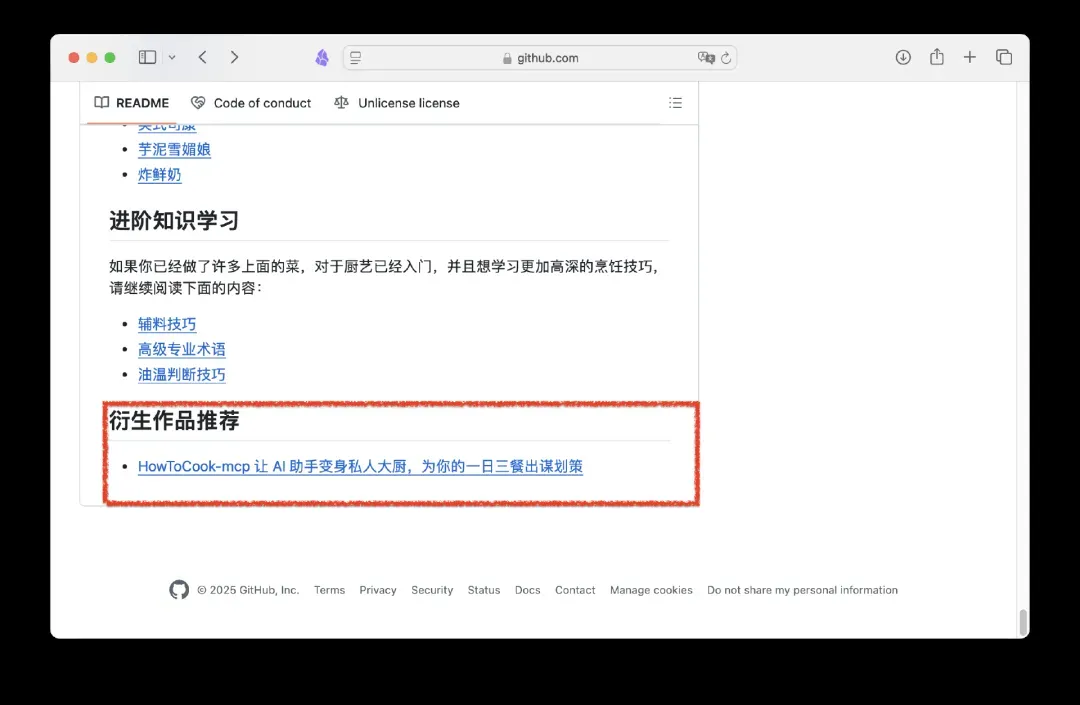Open the Terms footer link
This screenshot has height=705, width=1080.
click(x=329, y=590)
